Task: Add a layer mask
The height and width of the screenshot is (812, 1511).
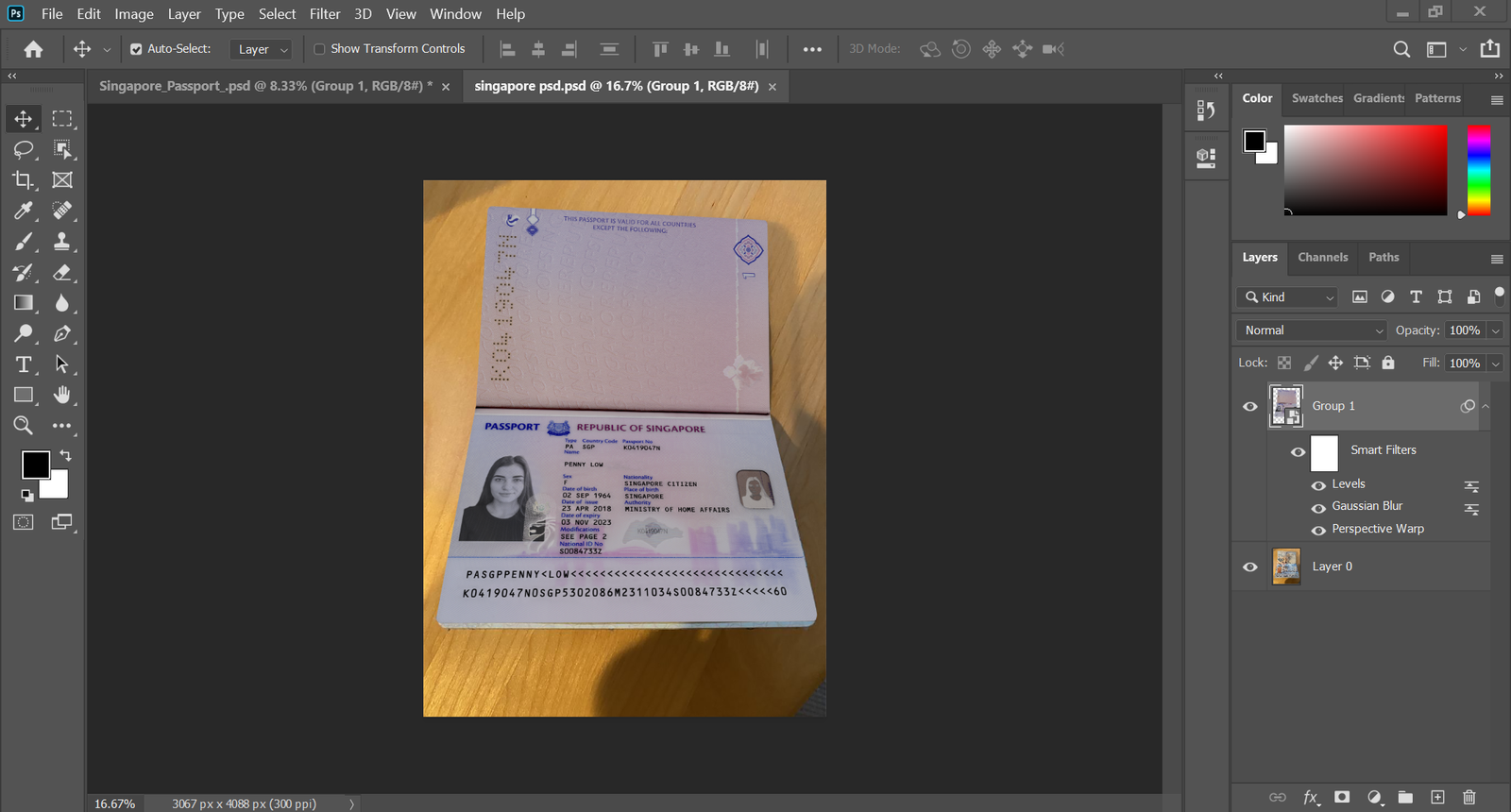Action: [x=1342, y=797]
